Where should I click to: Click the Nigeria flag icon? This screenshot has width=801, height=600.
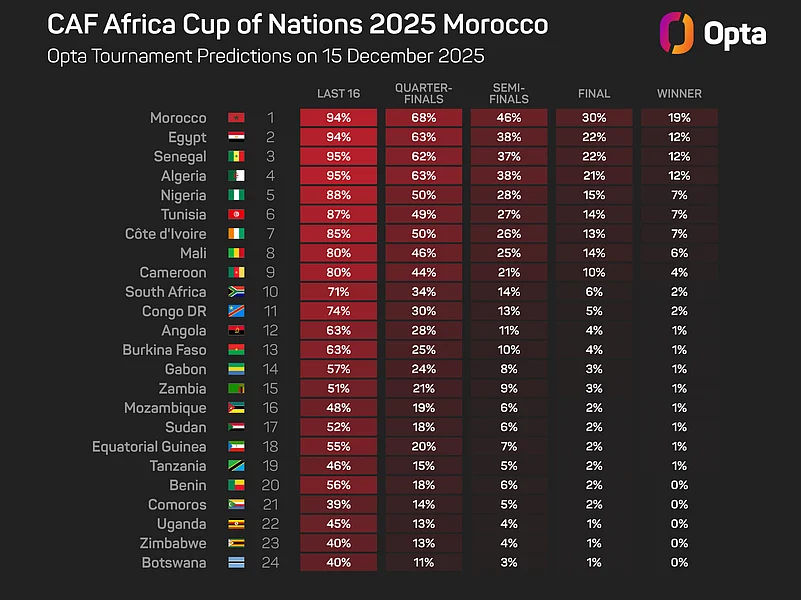(x=237, y=195)
